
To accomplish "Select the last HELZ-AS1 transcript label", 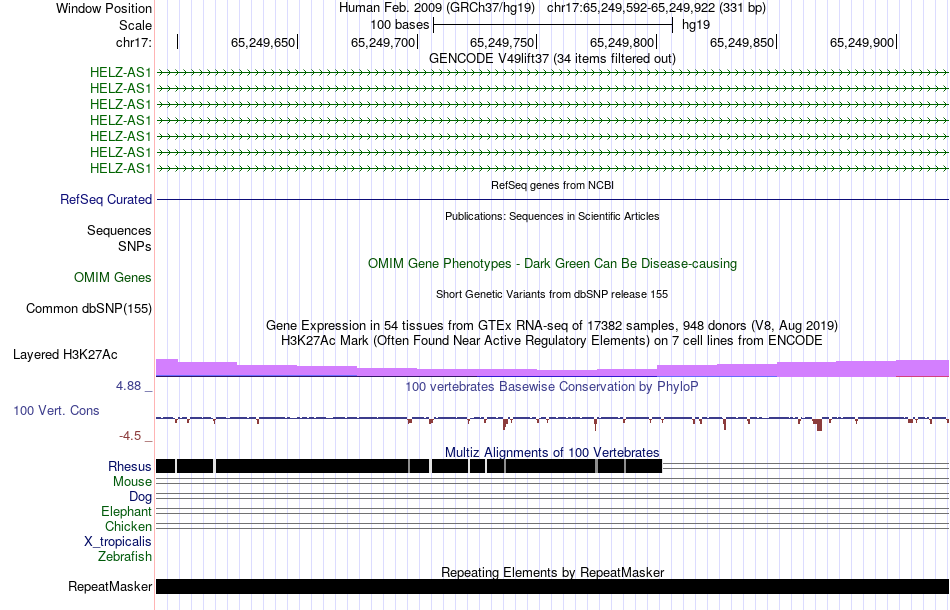I will pyautogui.click(x=121, y=168).
